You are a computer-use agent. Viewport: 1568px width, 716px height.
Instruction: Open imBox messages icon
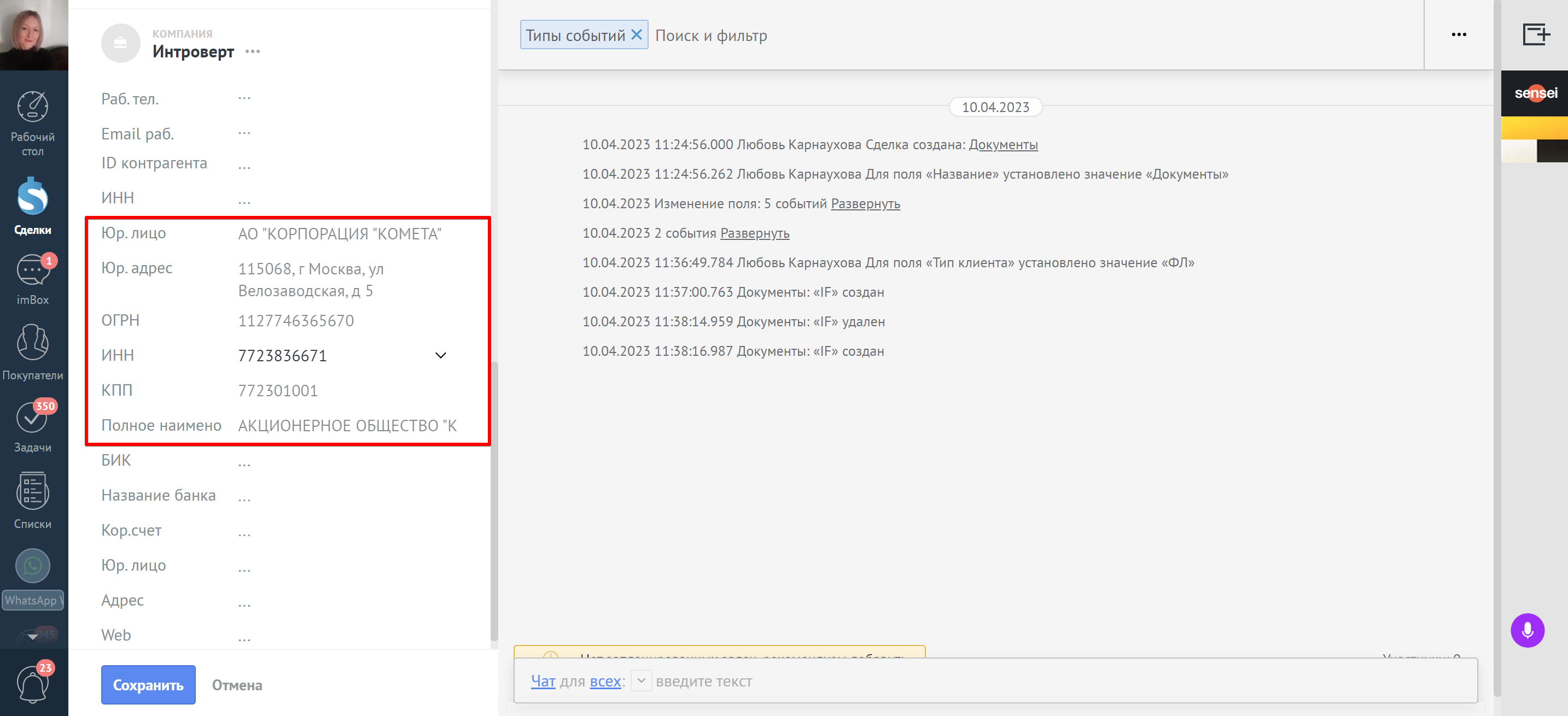33,279
